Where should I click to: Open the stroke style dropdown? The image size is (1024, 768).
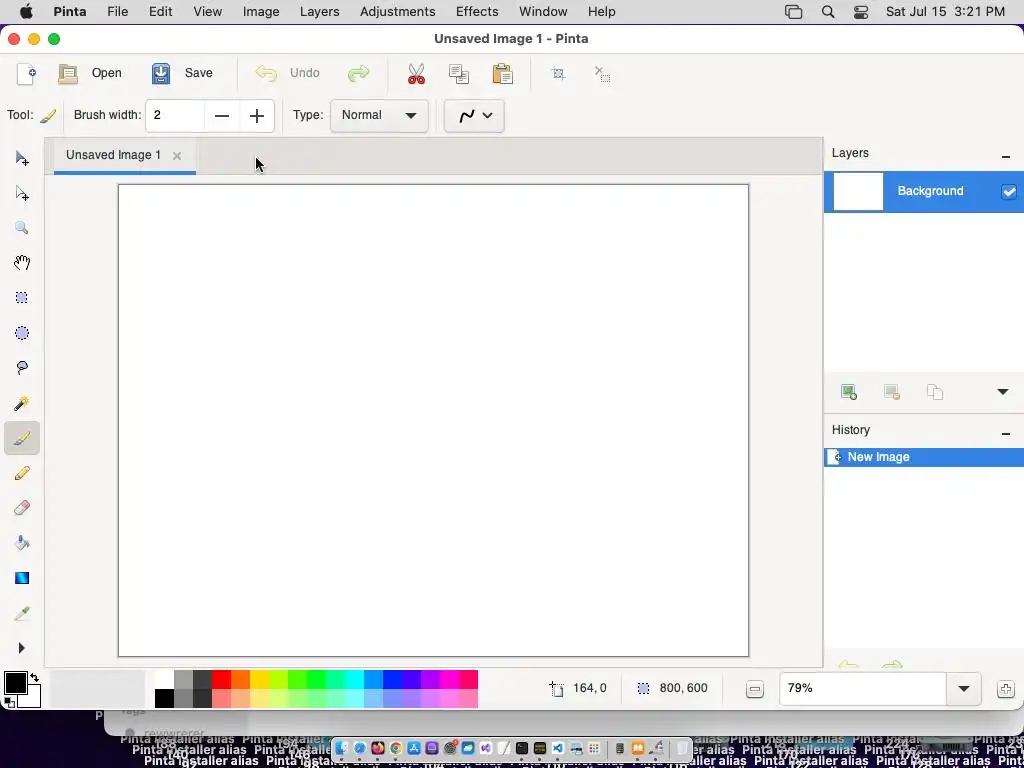tap(474, 116)
